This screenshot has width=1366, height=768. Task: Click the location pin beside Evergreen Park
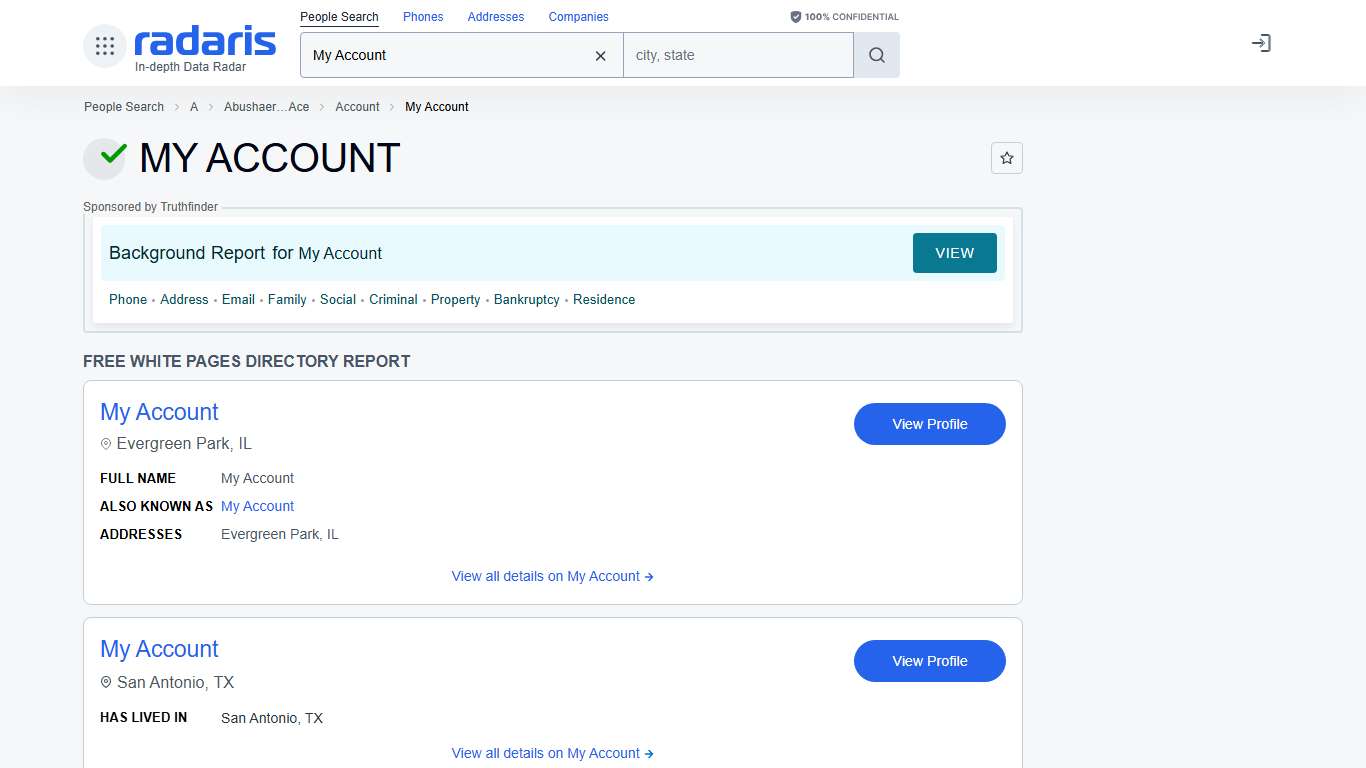click(106, 443)
